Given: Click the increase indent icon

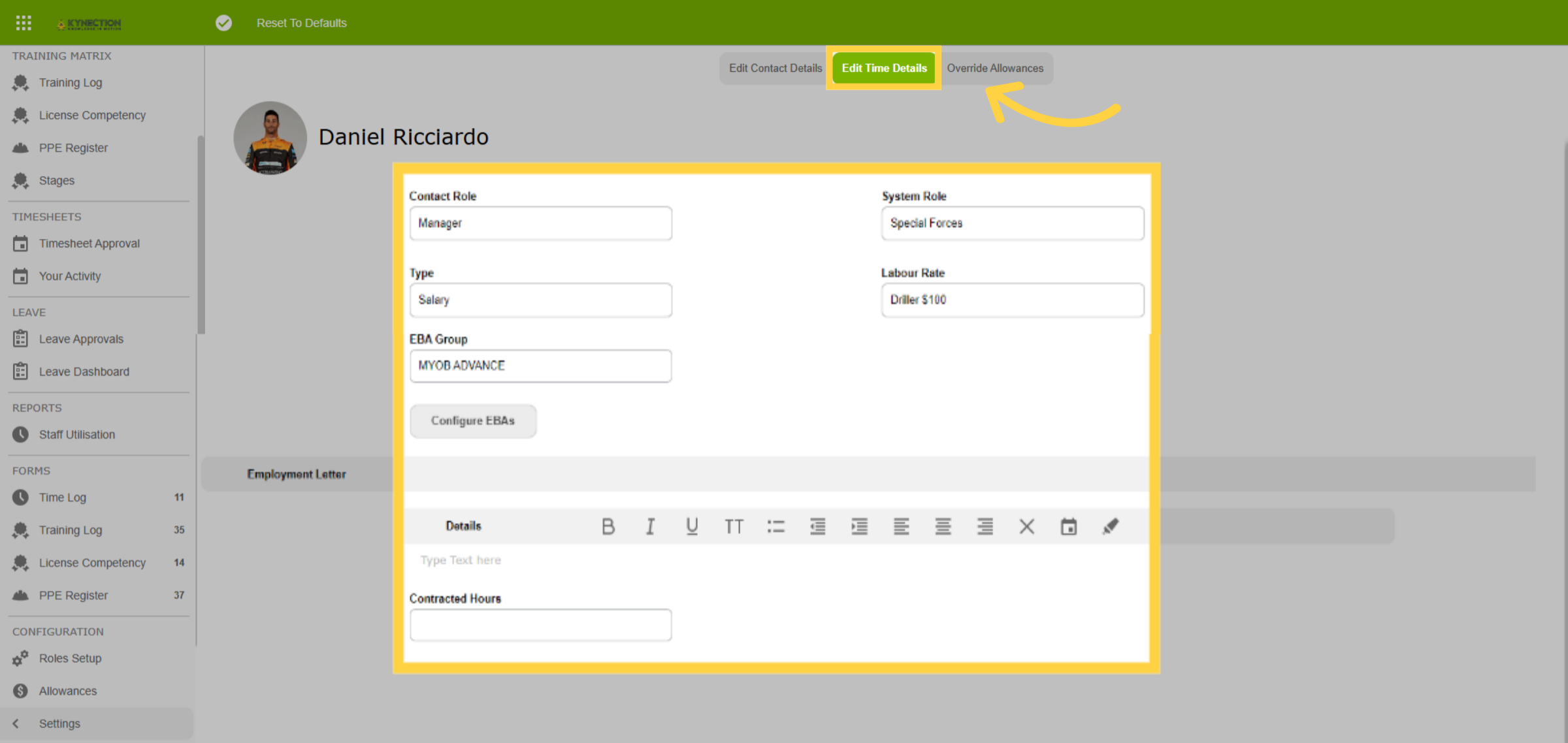Looking at the screenshot, I should pyautogui.click(x=859, y=526).
